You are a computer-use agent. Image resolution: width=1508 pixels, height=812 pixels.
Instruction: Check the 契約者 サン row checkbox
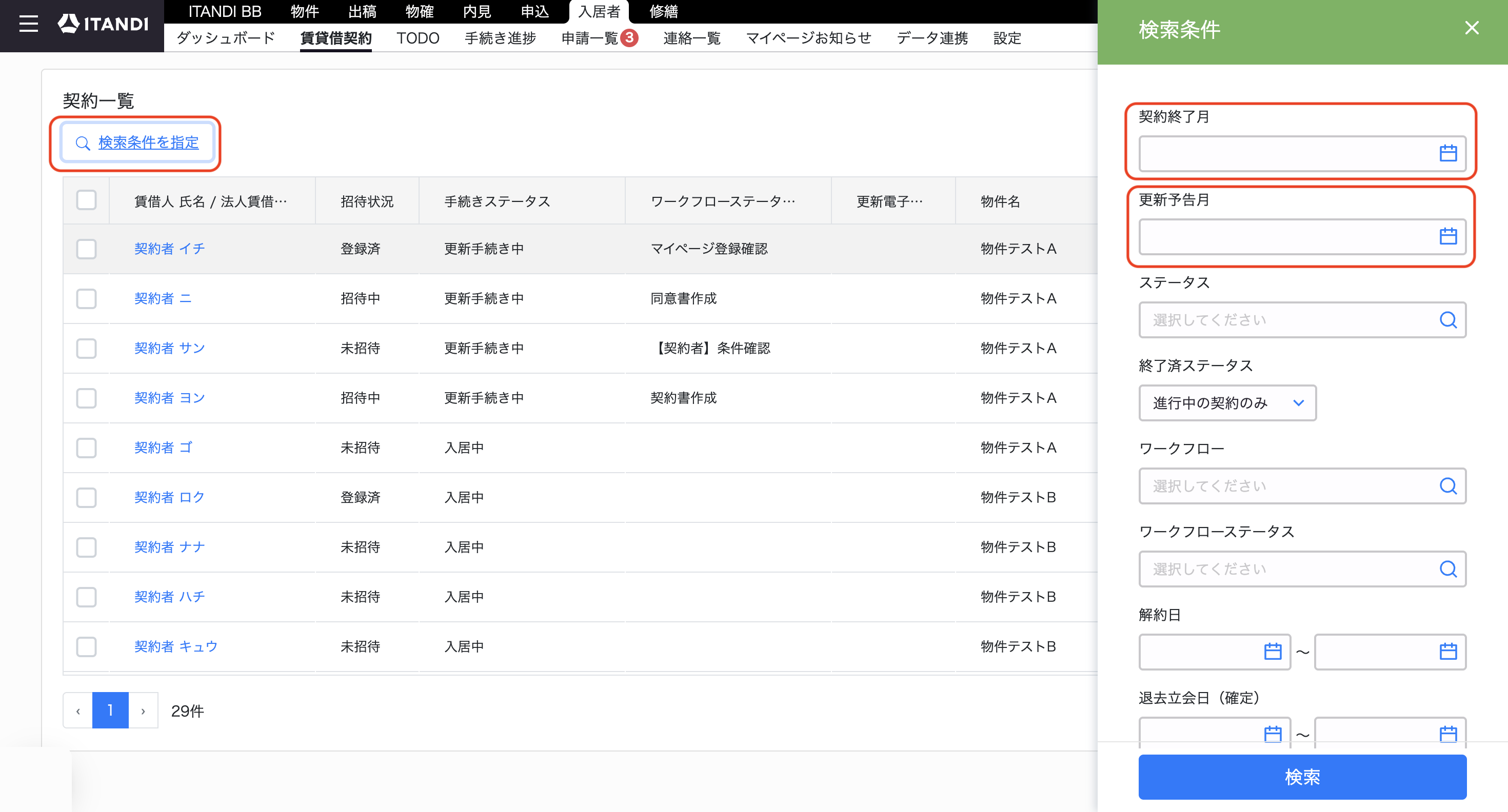(86, 348)
